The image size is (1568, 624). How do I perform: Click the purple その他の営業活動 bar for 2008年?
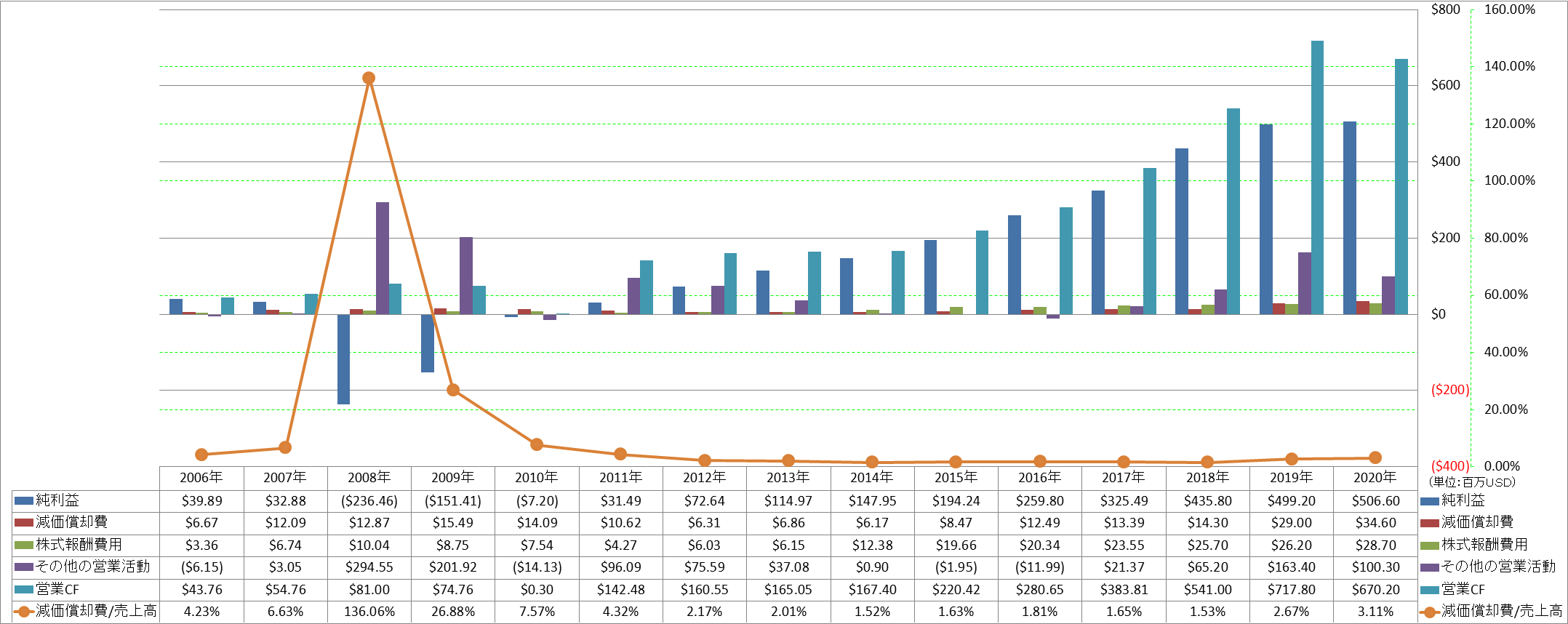tap(382, 258)
